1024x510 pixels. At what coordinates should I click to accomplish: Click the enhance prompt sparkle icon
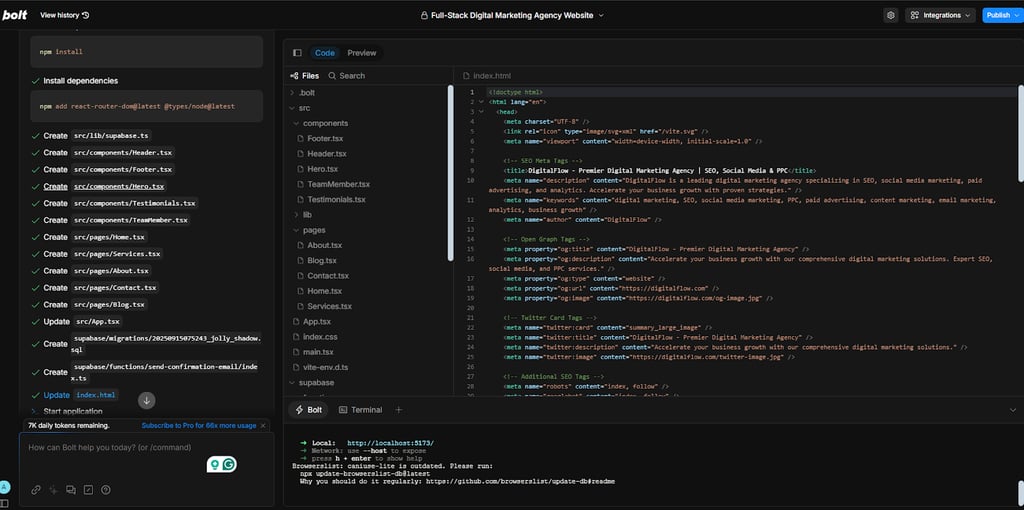click(54, 490)
